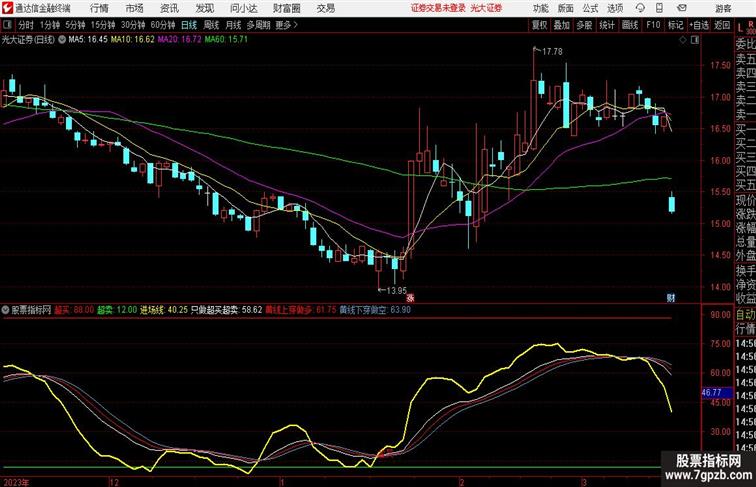
Task: Open the 发现 menu
Action: click(x=204, y=8)
